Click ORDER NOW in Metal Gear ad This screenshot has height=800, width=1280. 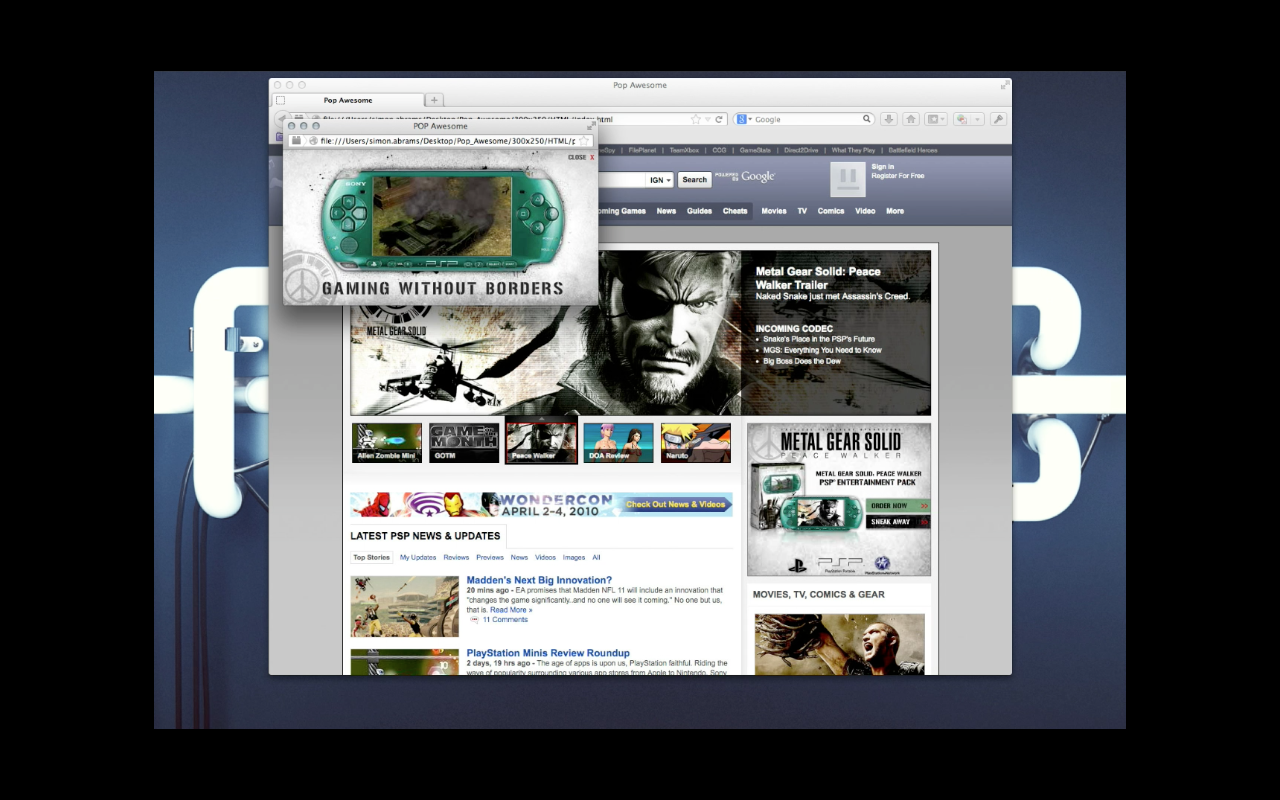coord(898,506)
